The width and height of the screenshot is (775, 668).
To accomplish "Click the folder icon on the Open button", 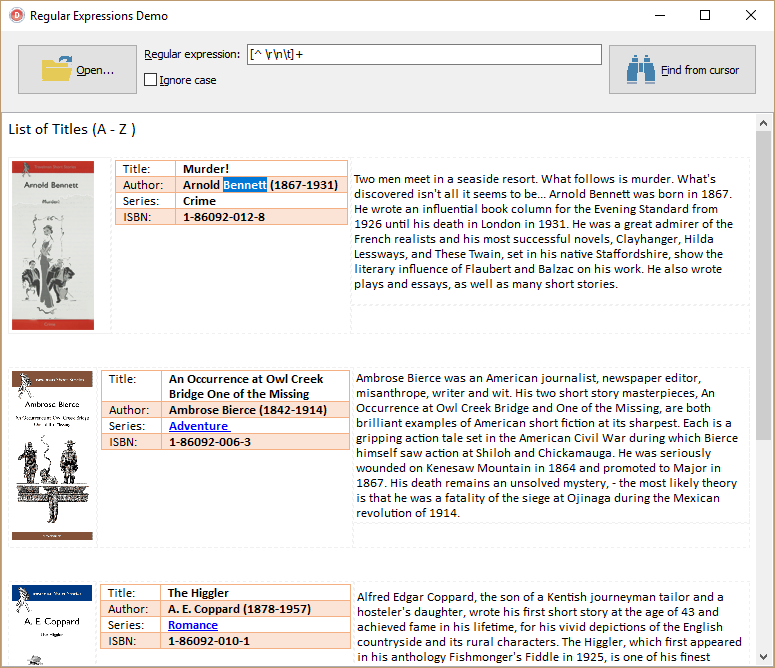I will click(57, 69).
